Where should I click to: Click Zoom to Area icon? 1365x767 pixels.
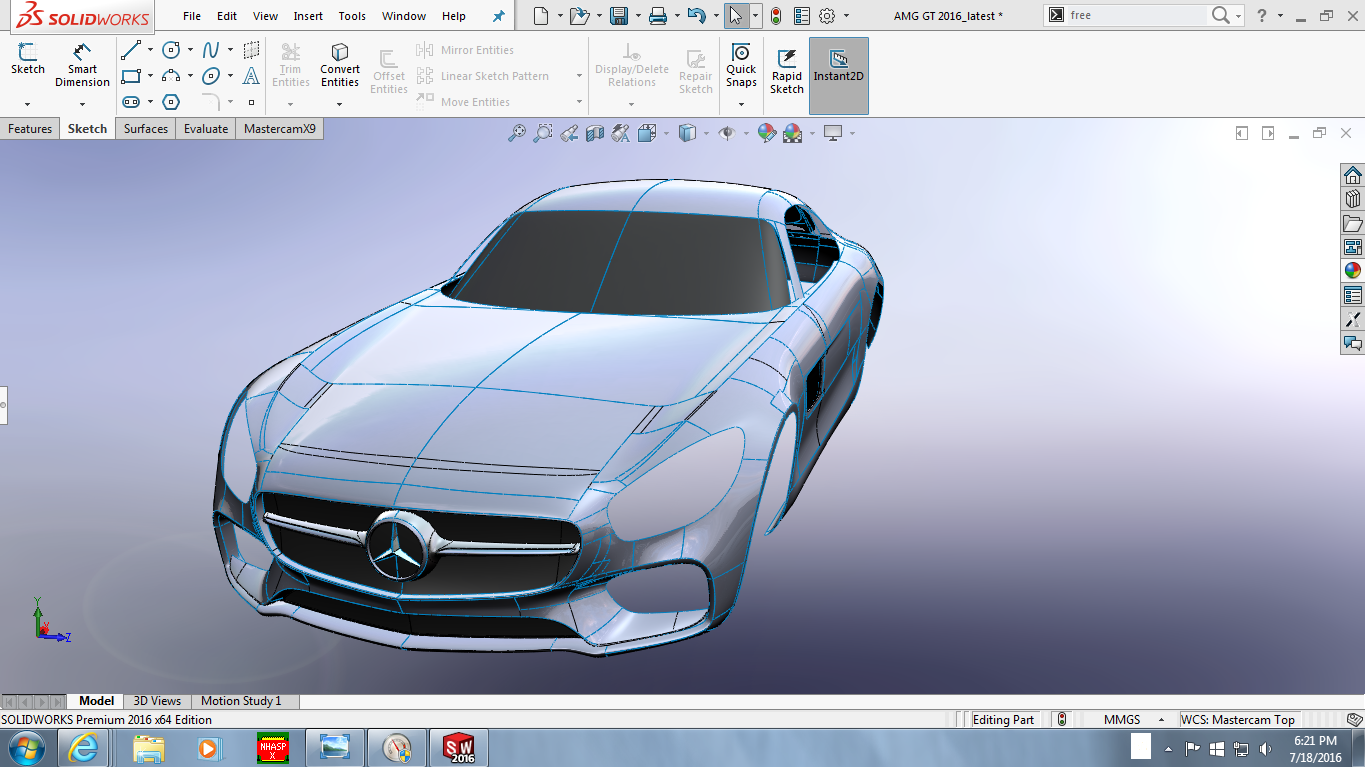543,133
